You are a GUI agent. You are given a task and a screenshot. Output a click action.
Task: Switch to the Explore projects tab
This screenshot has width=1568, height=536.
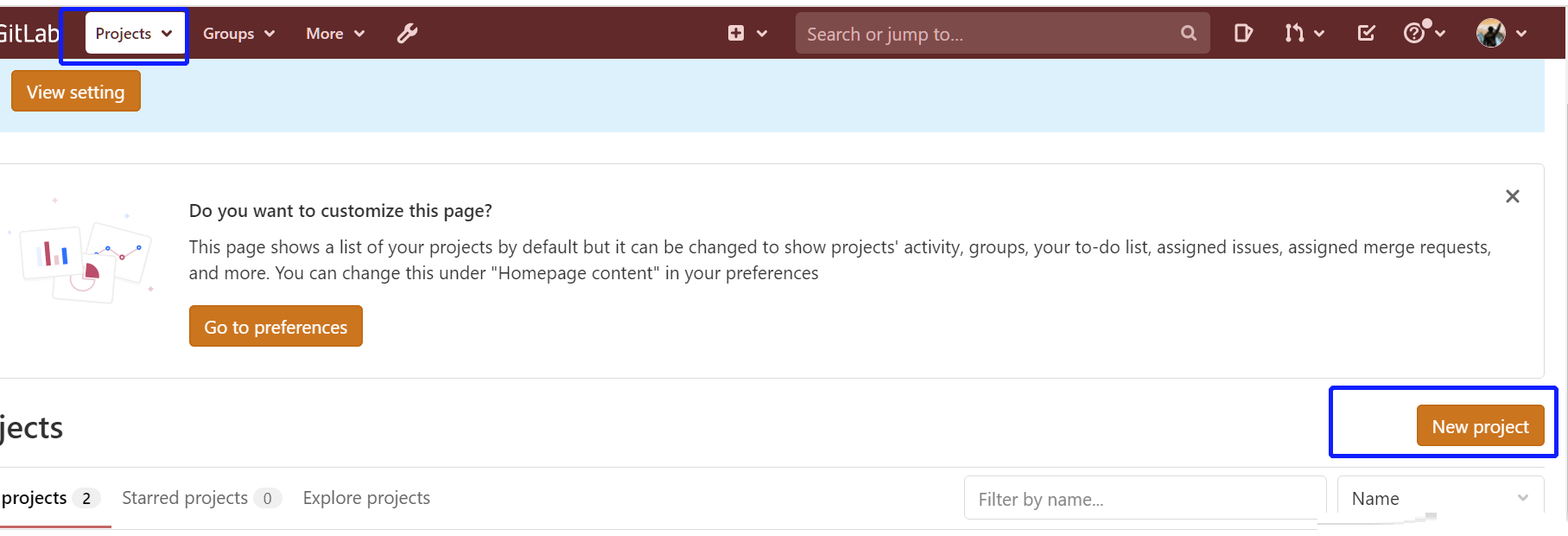pyautogui.click(x=366, y=498)
